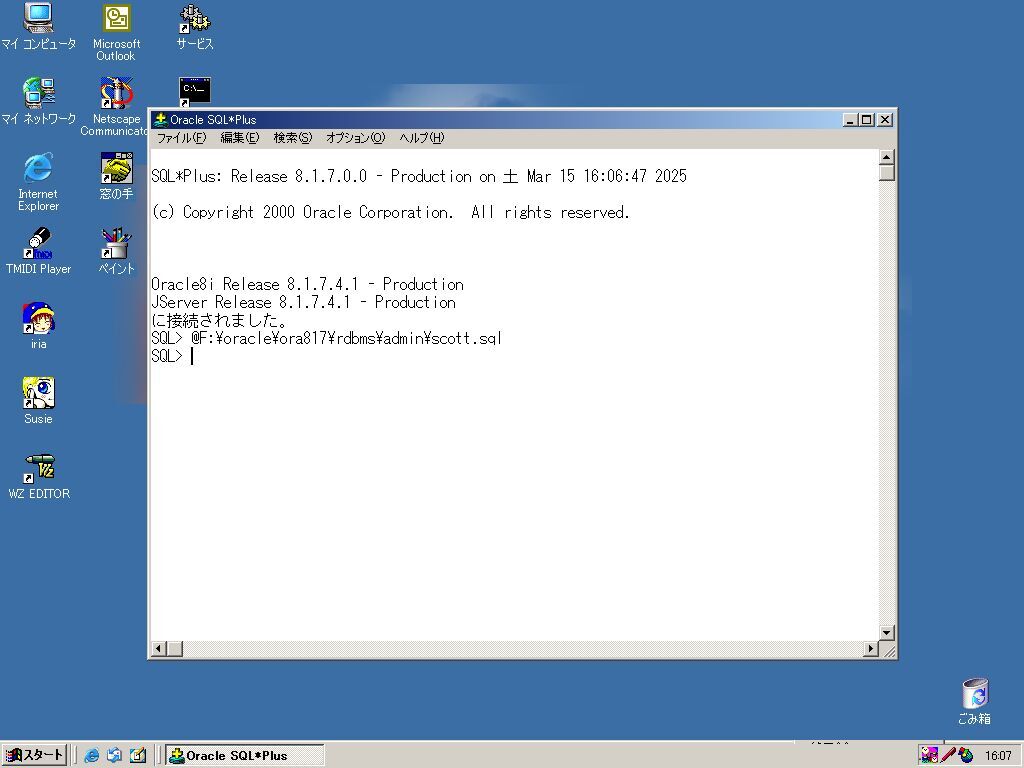Click SQL*Plus: Release 8.1.7.0.0 line
Screen dimensions: 1024x768
click(x=419, y=176)
